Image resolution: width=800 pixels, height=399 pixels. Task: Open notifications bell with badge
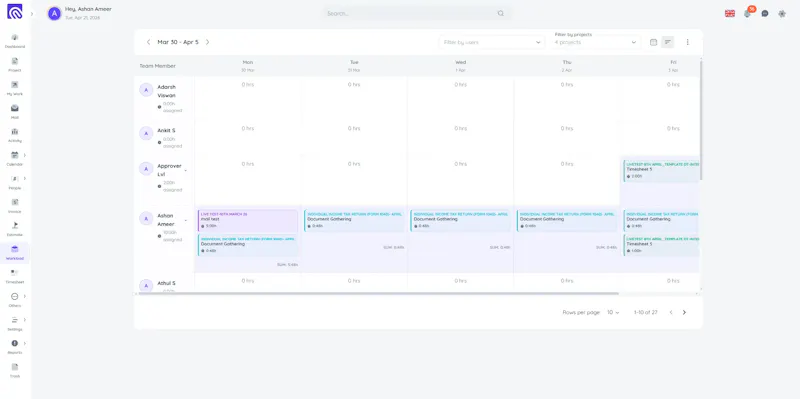point(747,13)
